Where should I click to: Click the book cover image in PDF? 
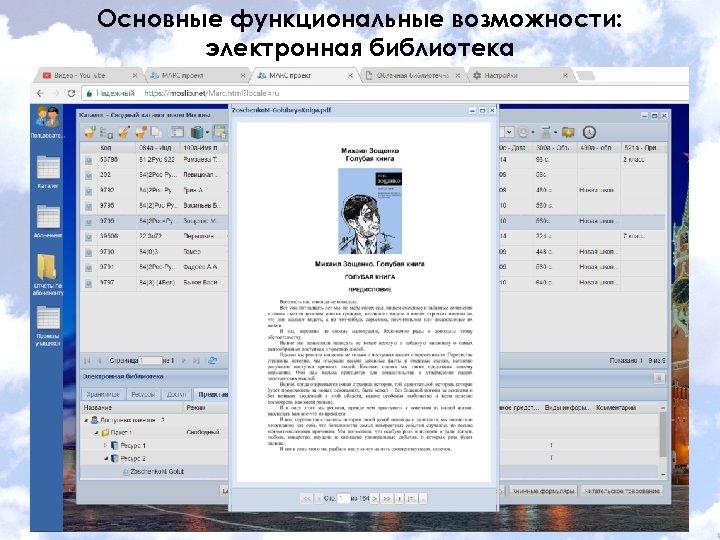[x=370, y=211]
